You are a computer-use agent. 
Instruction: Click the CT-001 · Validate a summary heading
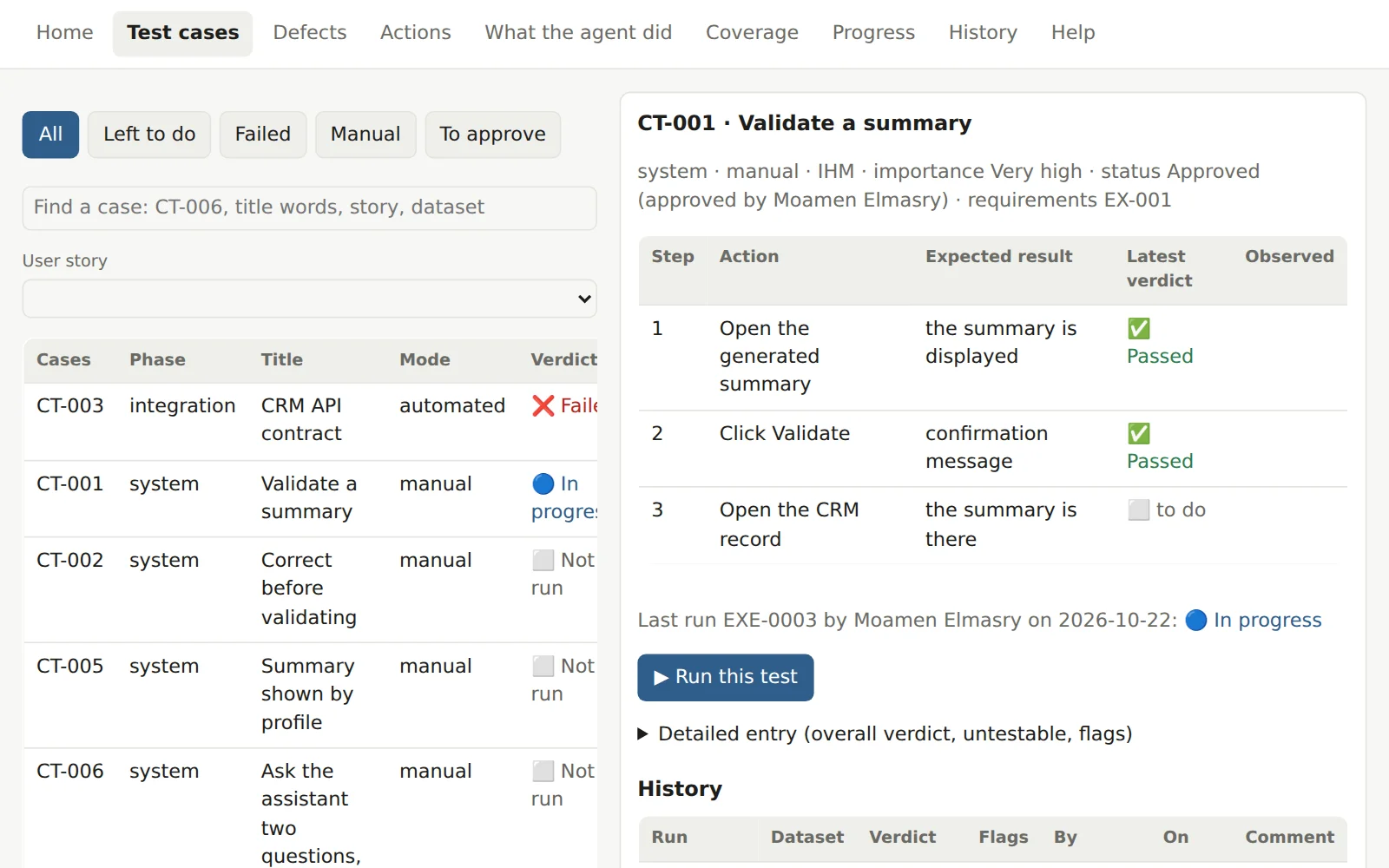805,123
